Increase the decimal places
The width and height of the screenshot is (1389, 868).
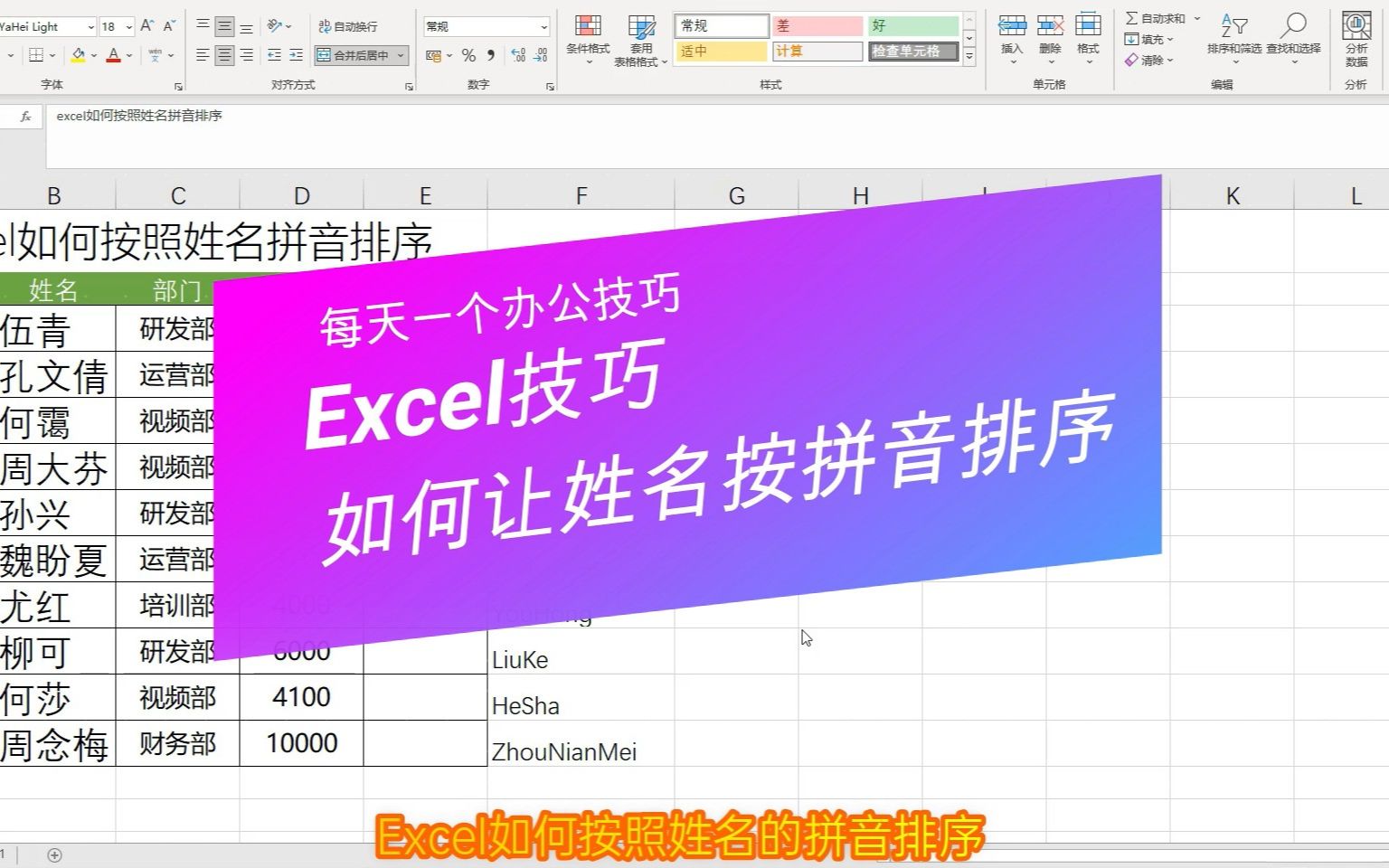coord(518,55)
